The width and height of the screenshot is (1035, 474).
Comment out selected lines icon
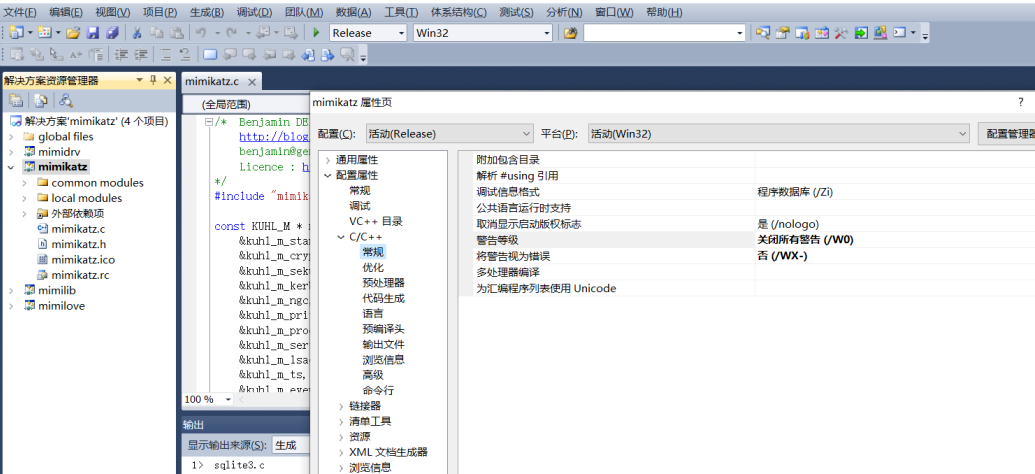165,55
